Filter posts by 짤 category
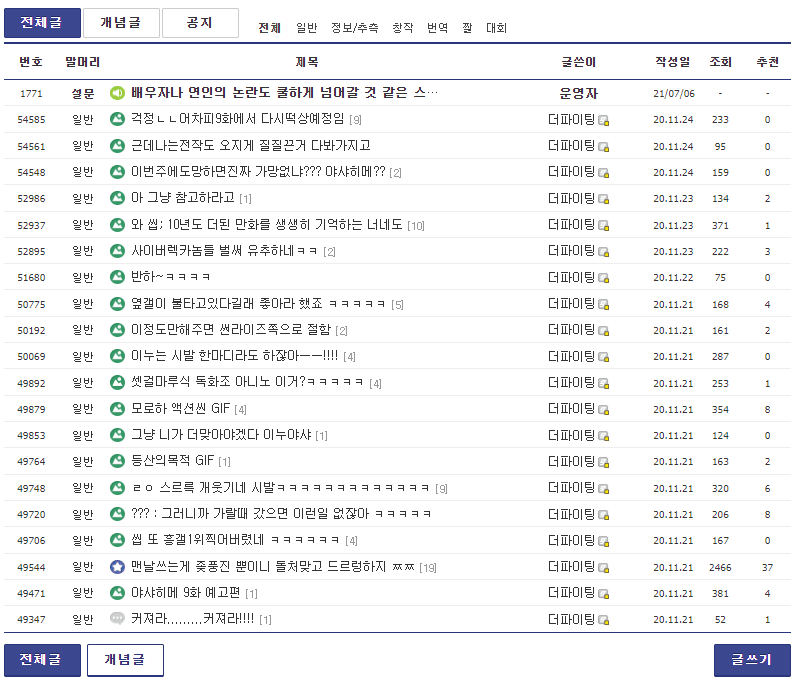The image size is (798, 687). (x=467, y=28)
